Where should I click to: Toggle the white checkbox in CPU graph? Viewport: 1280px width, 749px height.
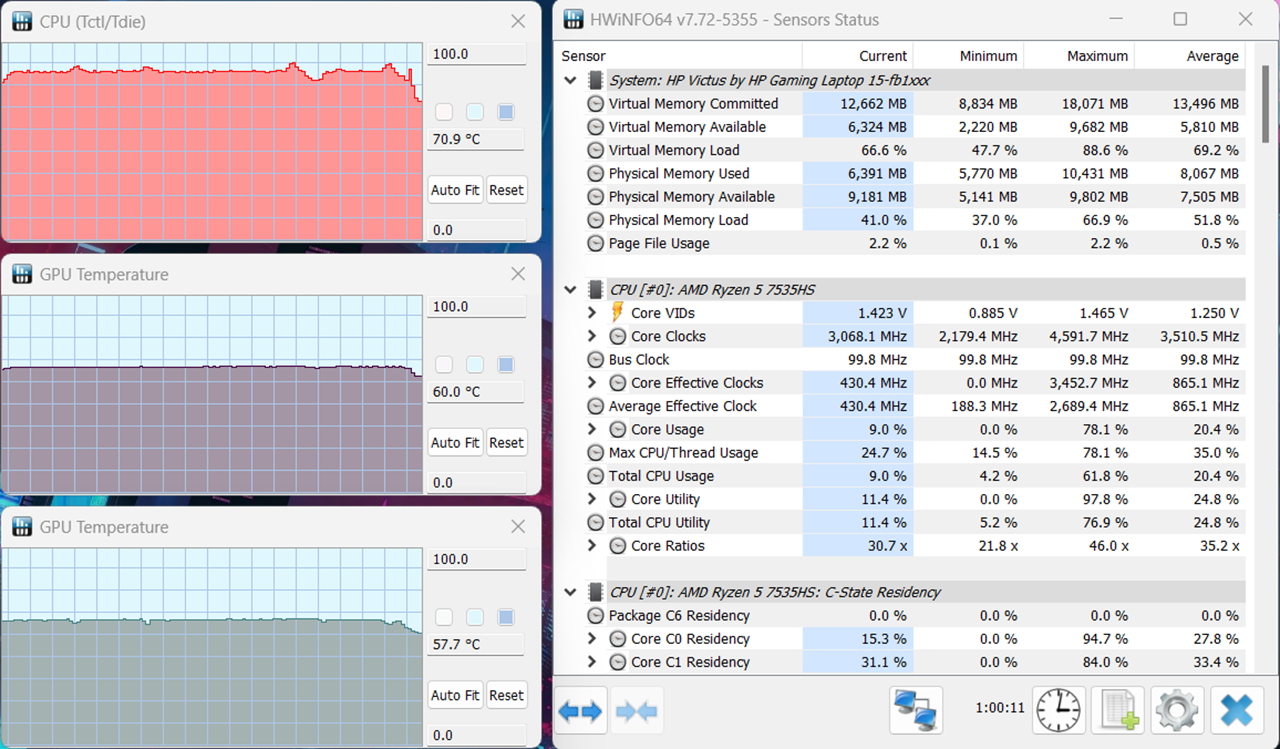444,112
